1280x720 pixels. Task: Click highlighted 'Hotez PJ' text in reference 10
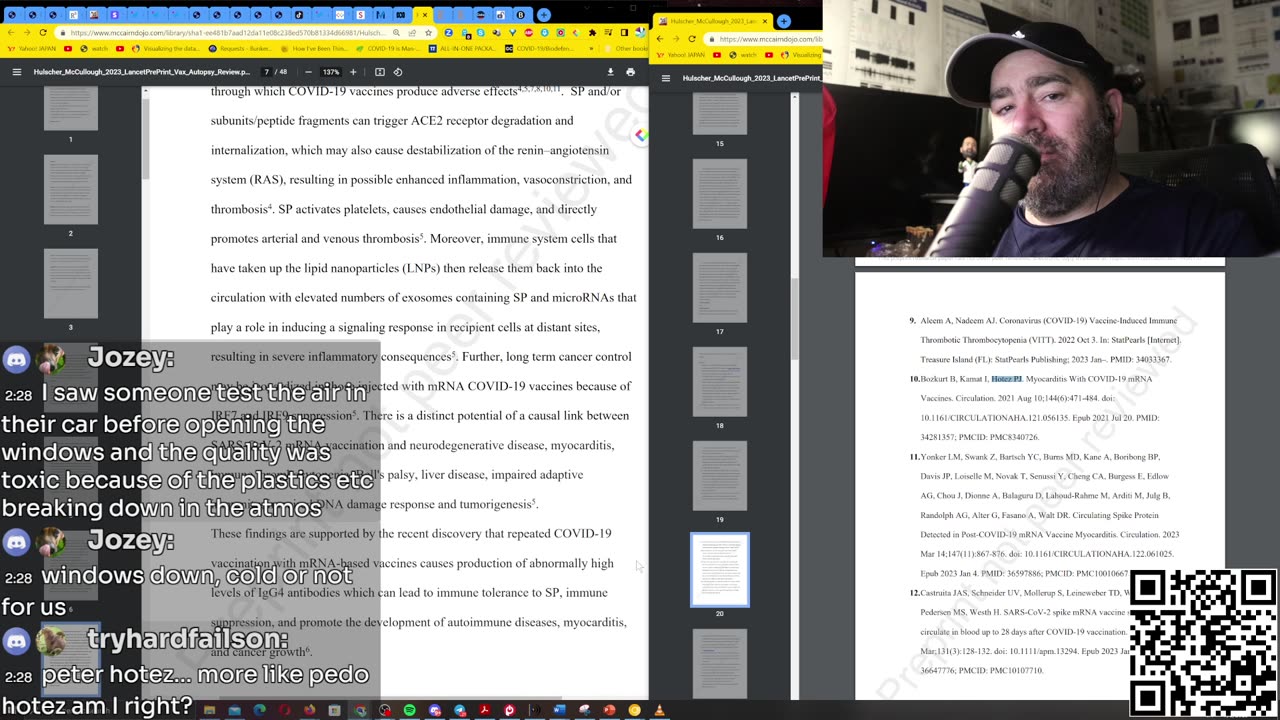(x=1007, y=379)
